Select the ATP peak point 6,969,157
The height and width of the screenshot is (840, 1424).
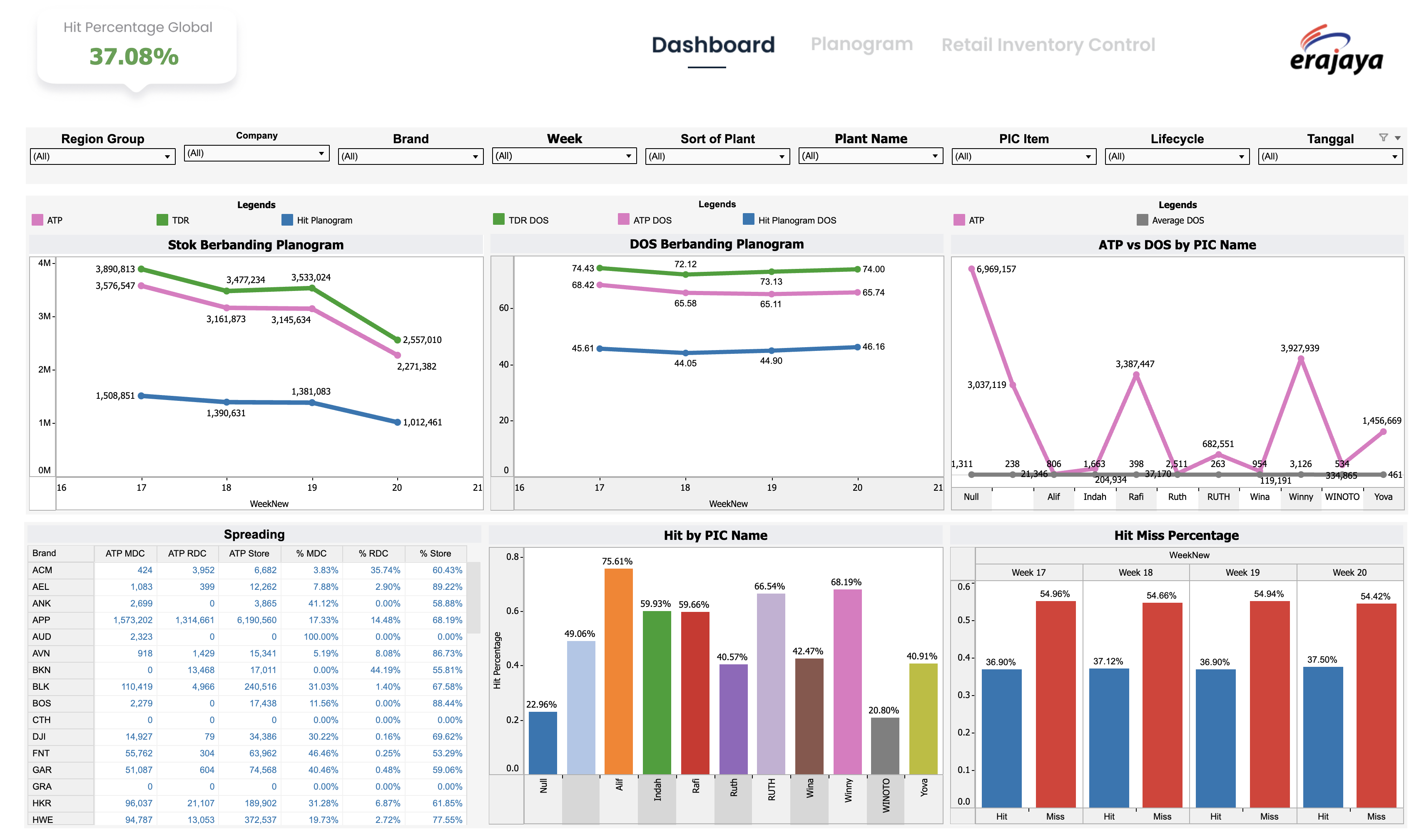coord(971,269)
